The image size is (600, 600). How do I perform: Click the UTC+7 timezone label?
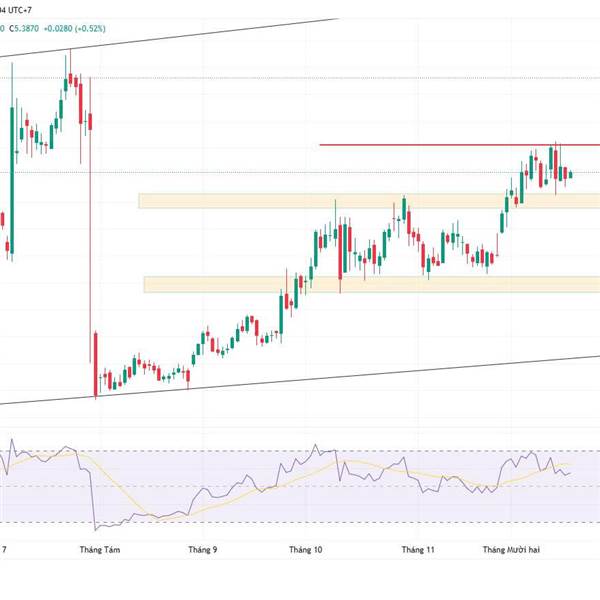pyautogui.click(x=20, y=10)
